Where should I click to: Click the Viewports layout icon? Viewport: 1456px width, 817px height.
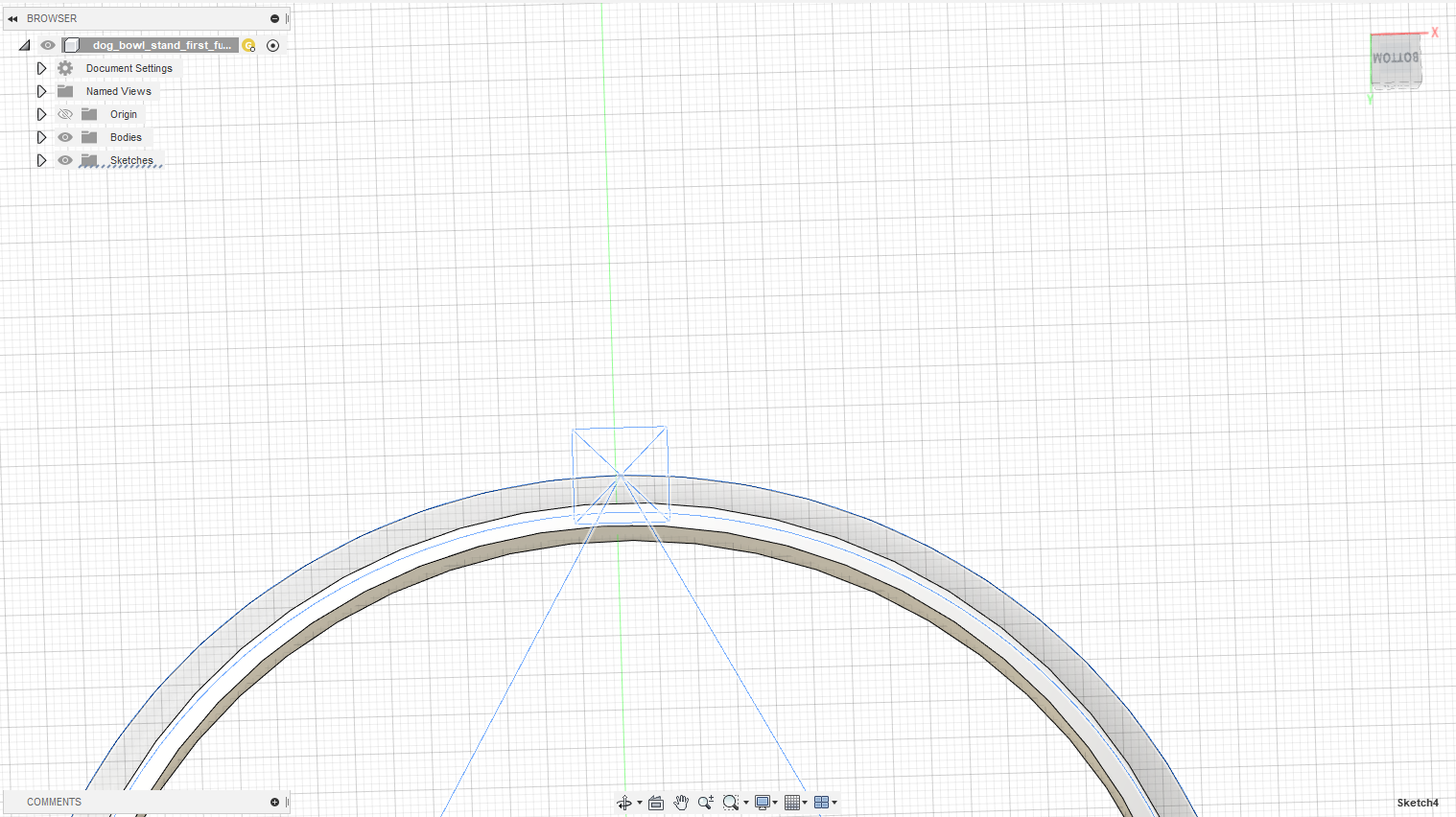coord(821,803)
